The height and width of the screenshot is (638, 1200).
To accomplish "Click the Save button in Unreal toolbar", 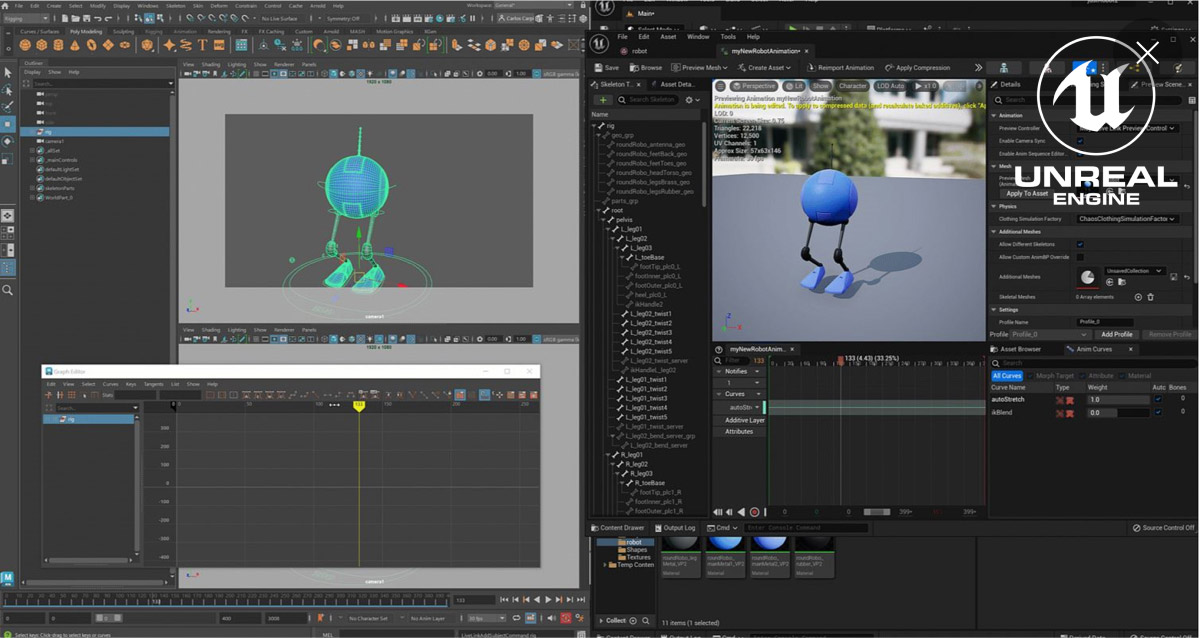I will pos(607,68).
